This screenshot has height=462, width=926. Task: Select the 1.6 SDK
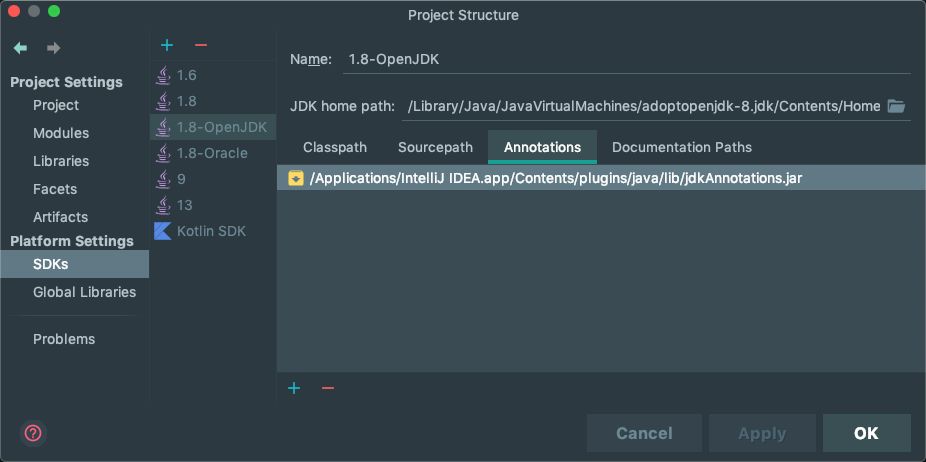213,75
